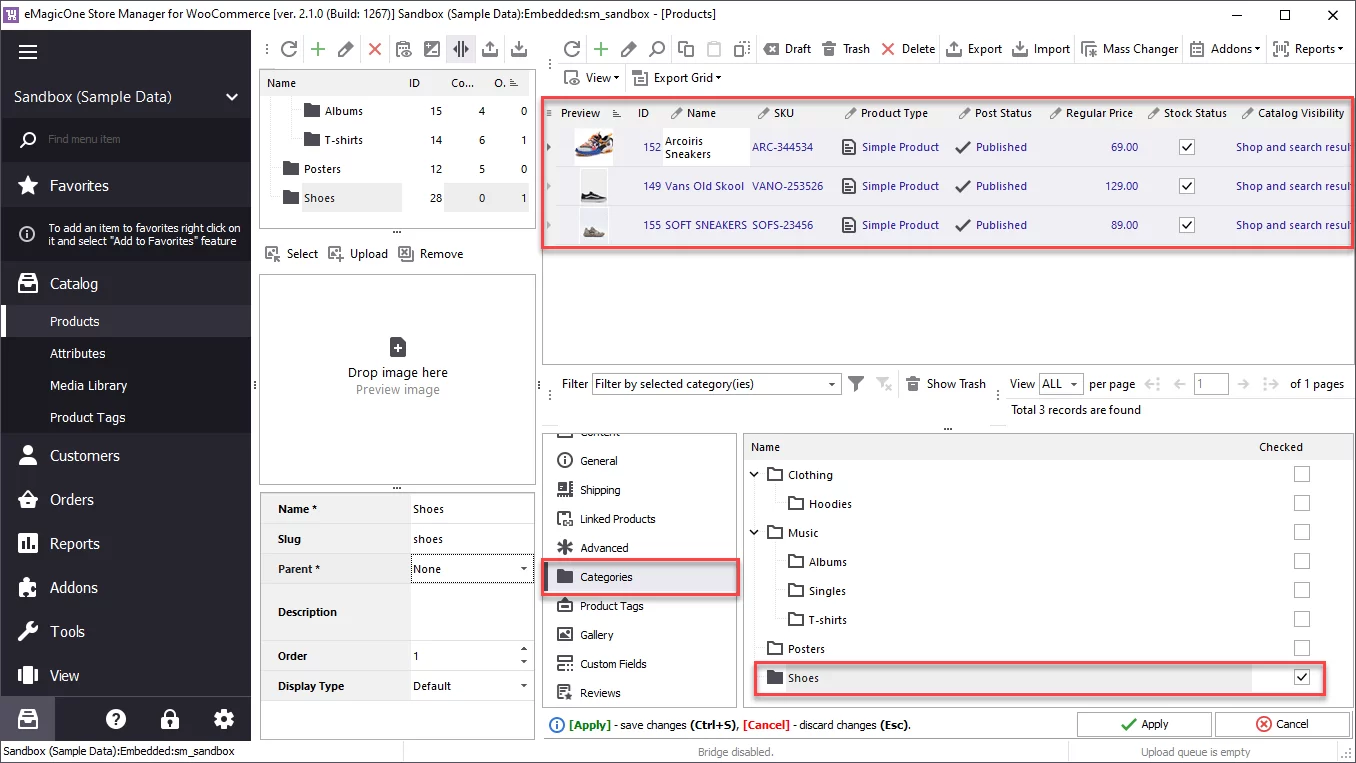Open the Show Trash view
This screenshot has width=1356, height=763.
pos(944,383)
